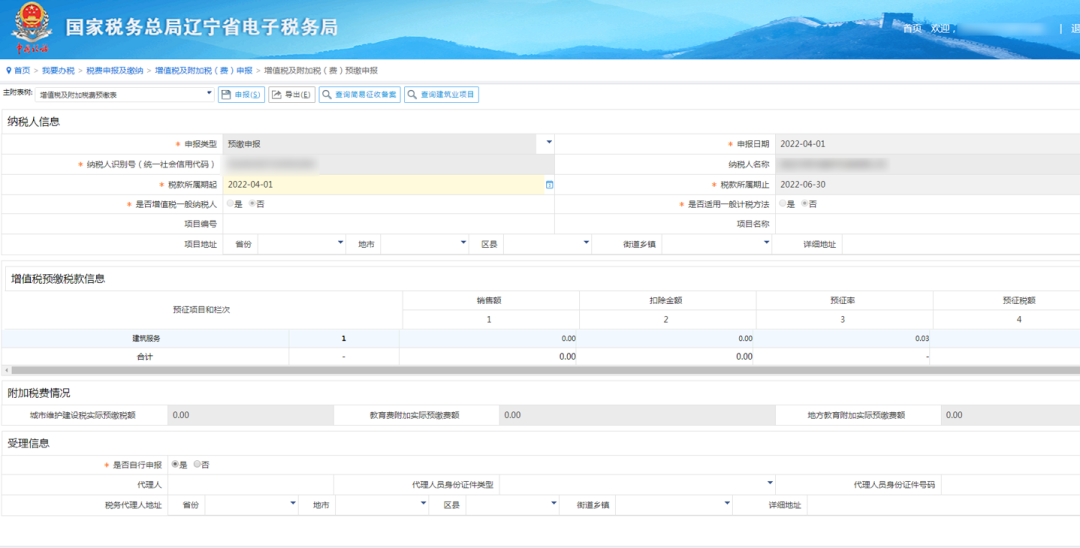Click the 预征率 column header
Screen dimensions: 1080x548
coord(843,300)
